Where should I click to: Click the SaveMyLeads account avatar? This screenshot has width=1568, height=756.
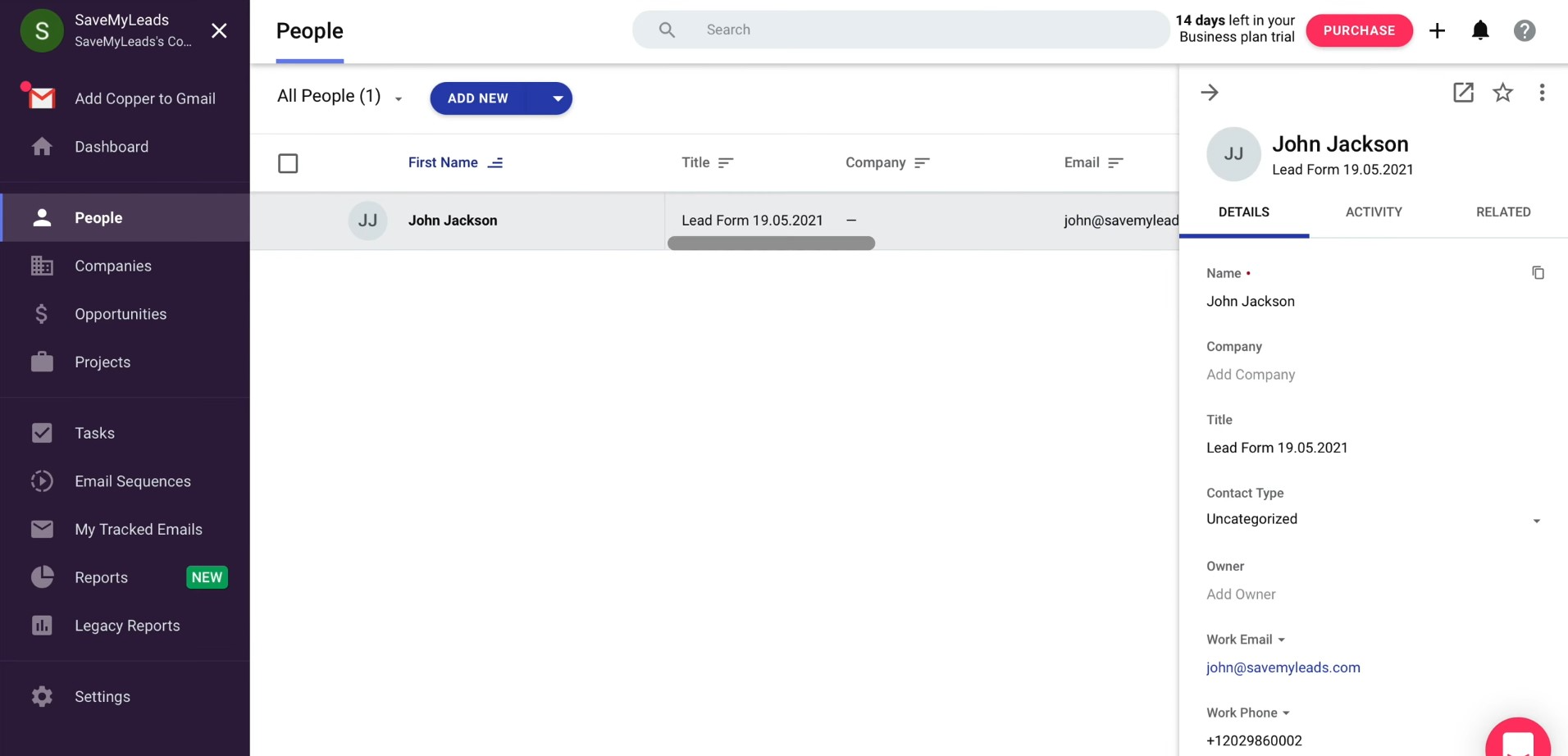tap(42, 30)
